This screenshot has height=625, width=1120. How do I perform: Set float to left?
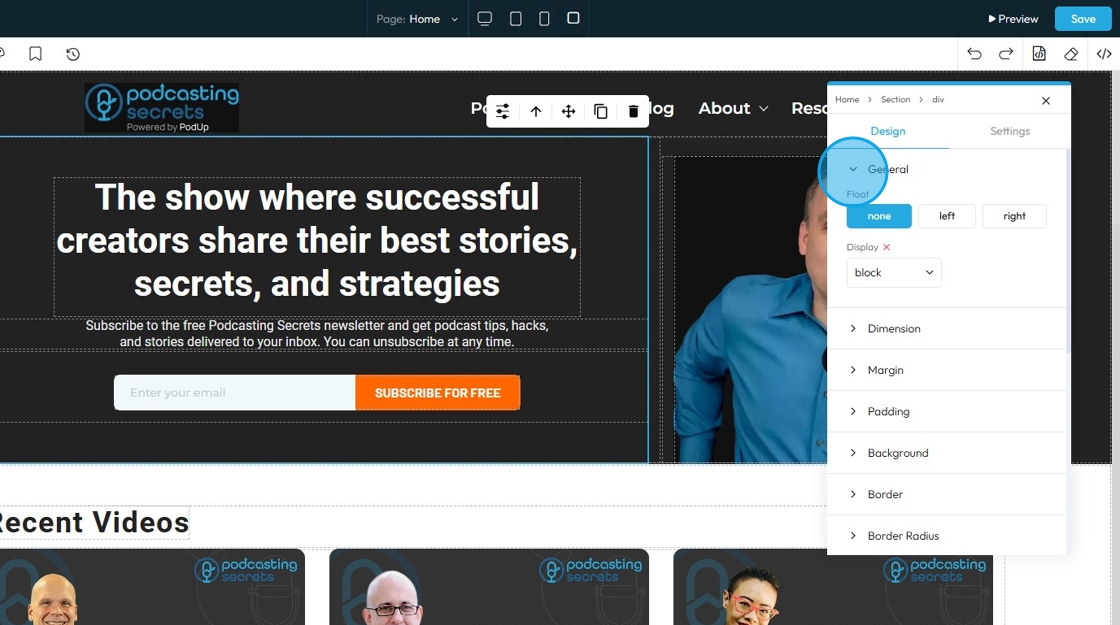[946, 216]
